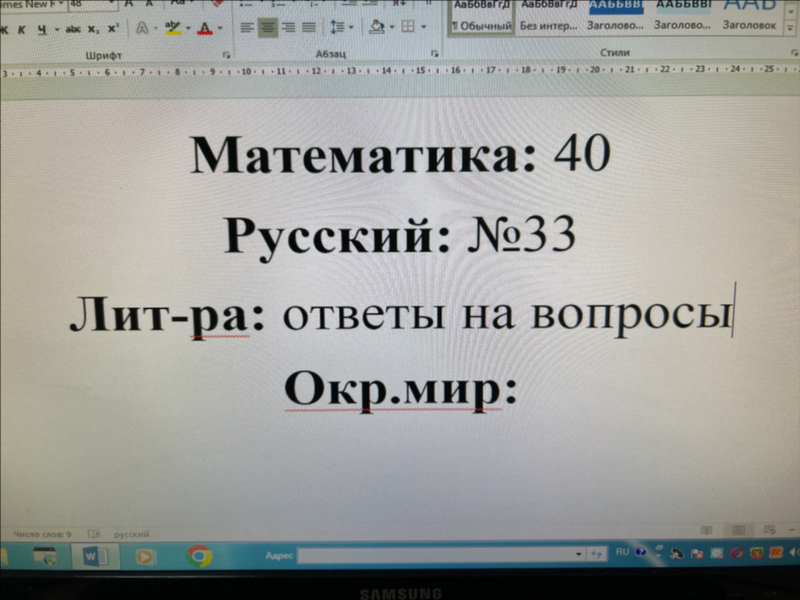Align text to the right
Screen dimensions: 800x600
click(x=288, y=27)
